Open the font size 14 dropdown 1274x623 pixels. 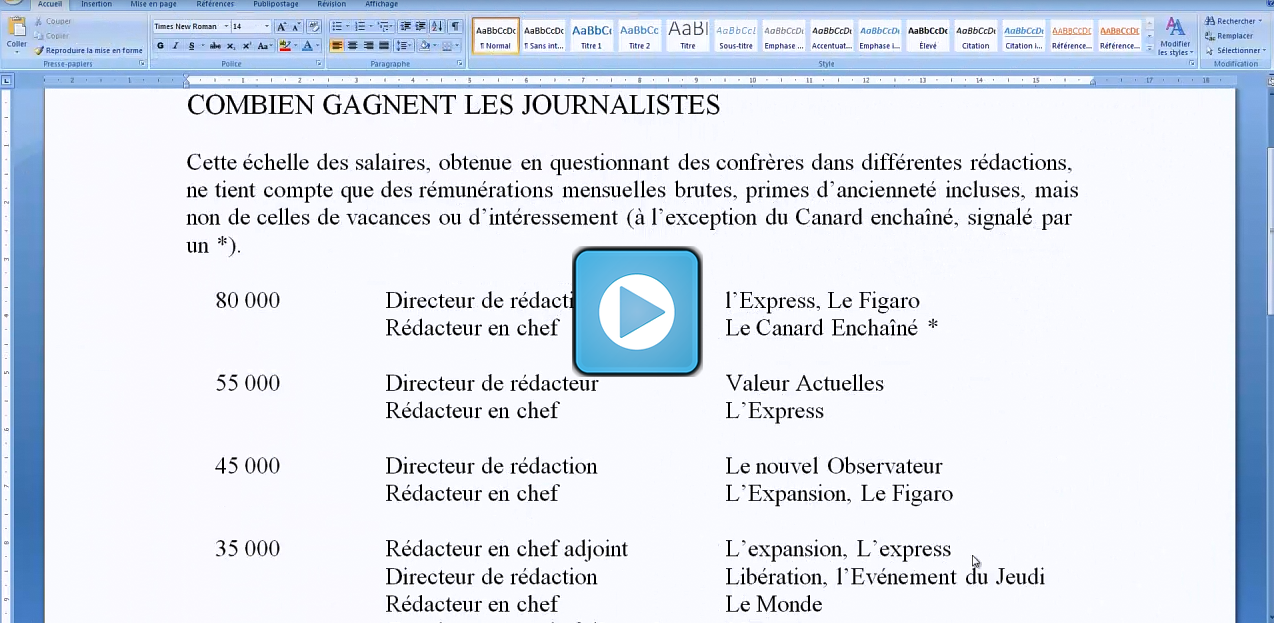(267, 26)
